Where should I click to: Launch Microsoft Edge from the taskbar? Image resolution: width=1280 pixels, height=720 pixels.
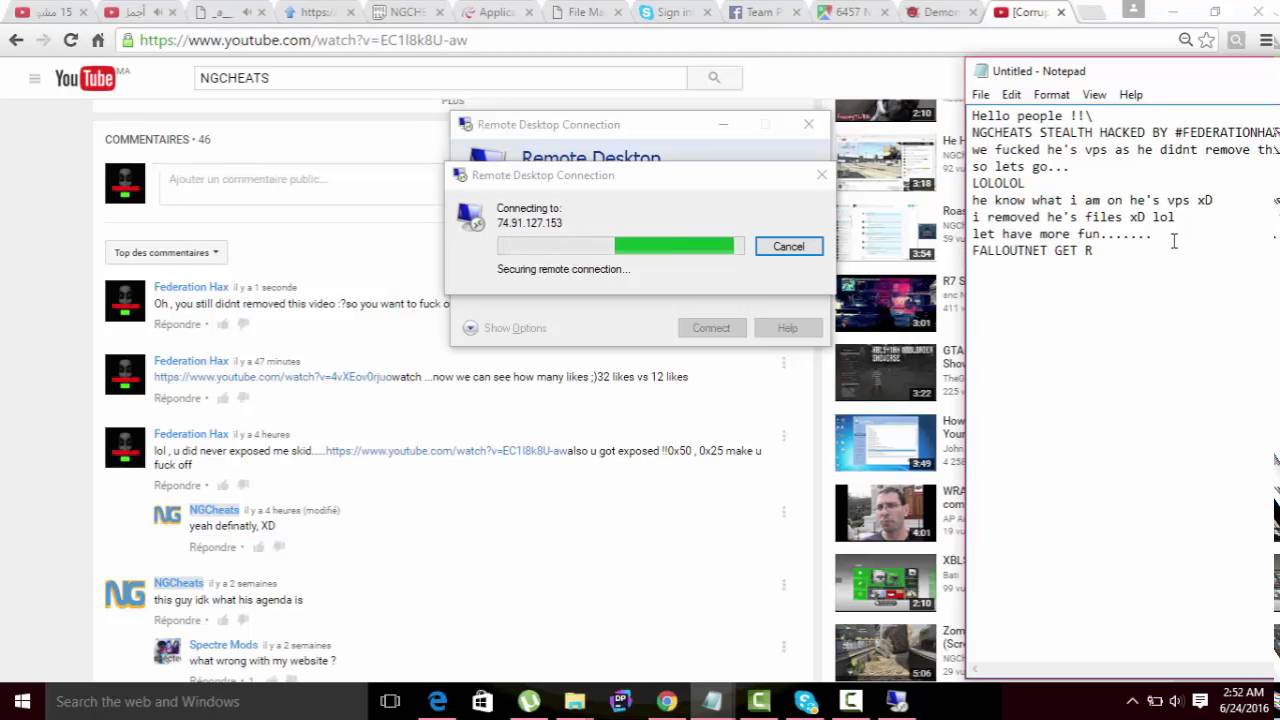[x=437, y=701]
